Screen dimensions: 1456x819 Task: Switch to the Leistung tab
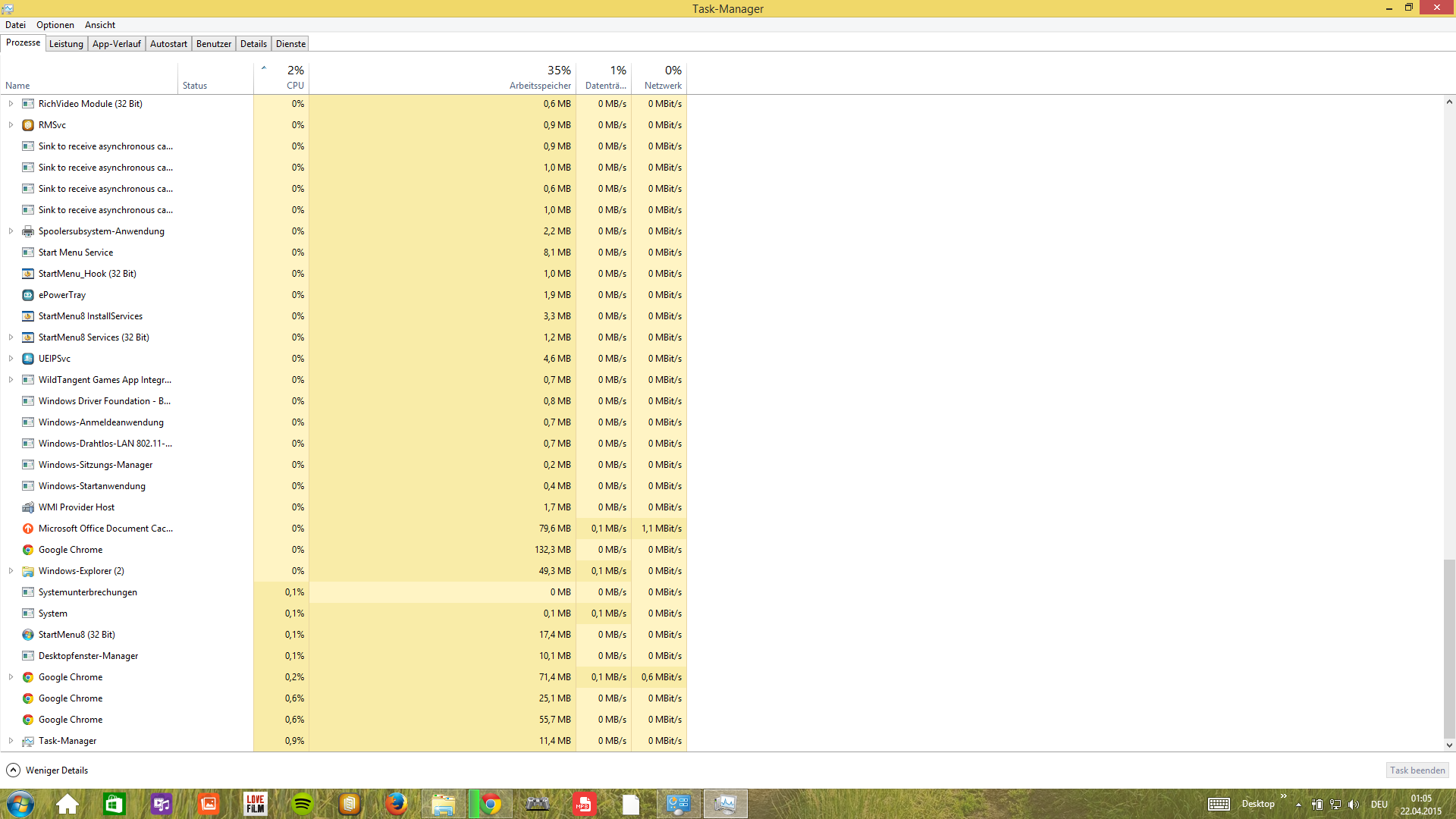click(66, 44)
